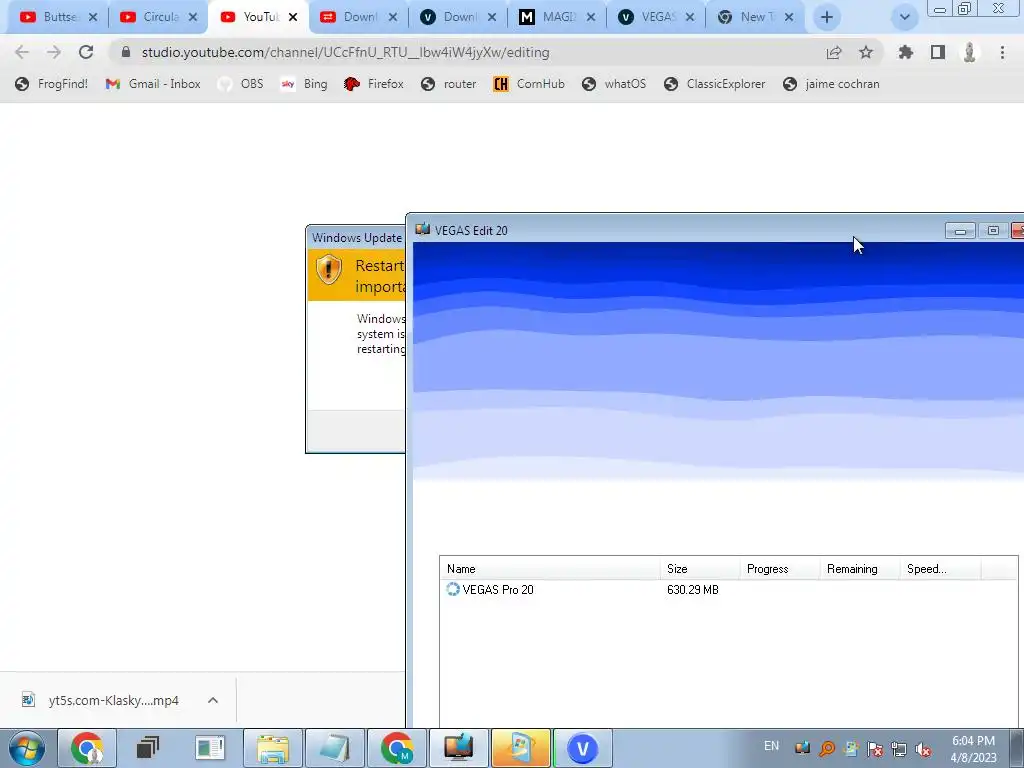This screenshot has width=1024, height=768.
Task: Reload the page with the refresh icon
Action: coord(86,52)
